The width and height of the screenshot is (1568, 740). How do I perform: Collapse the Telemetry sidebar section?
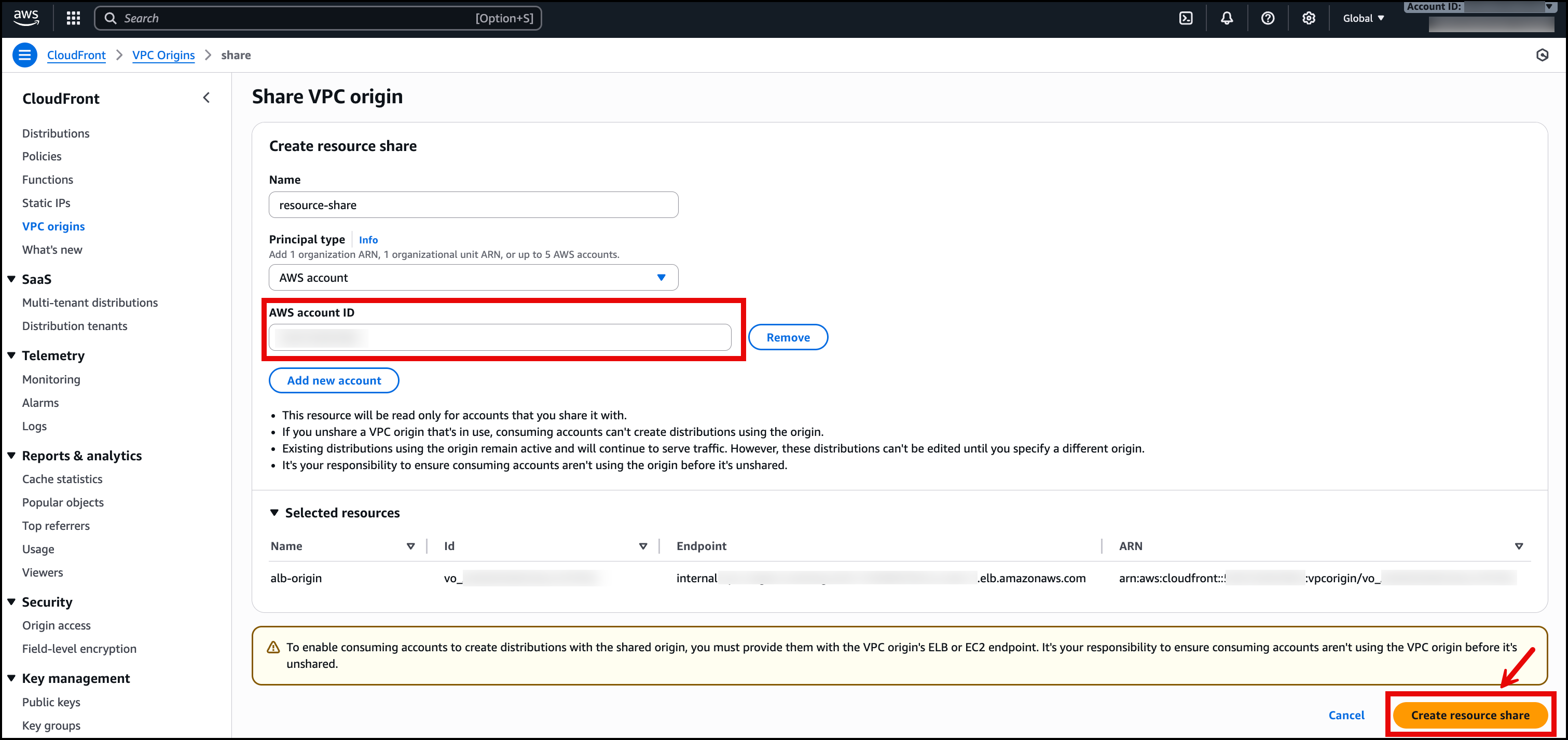[x=11, y=355]
